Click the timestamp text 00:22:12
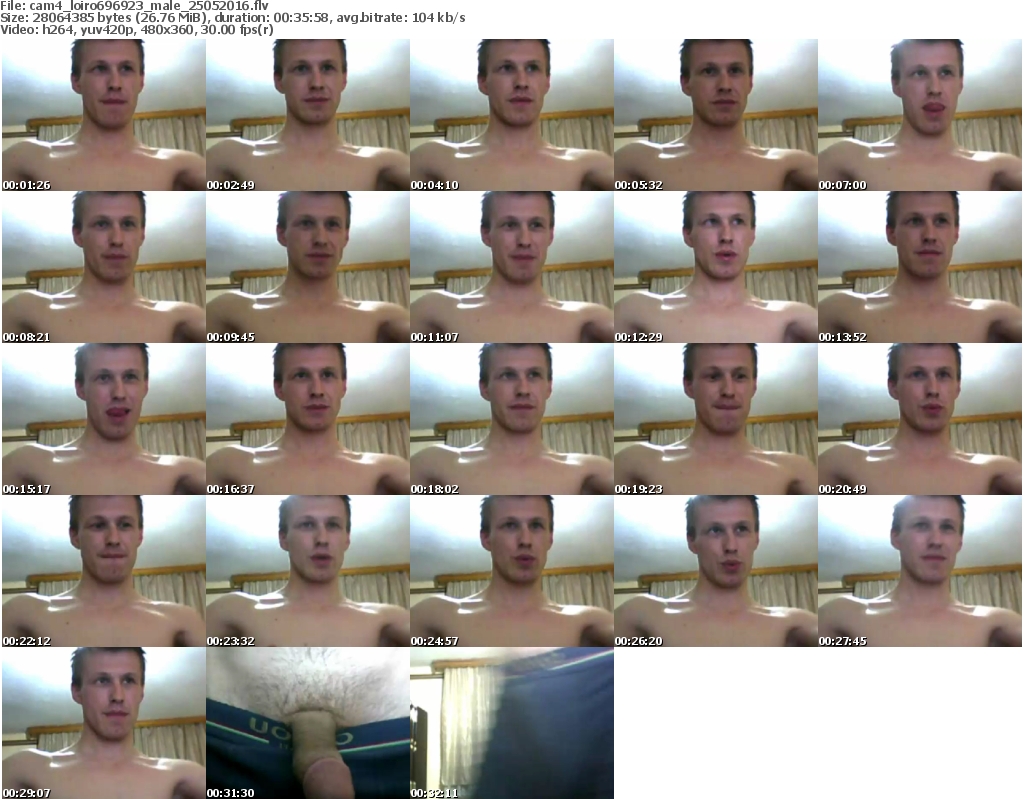 [26, 641]
